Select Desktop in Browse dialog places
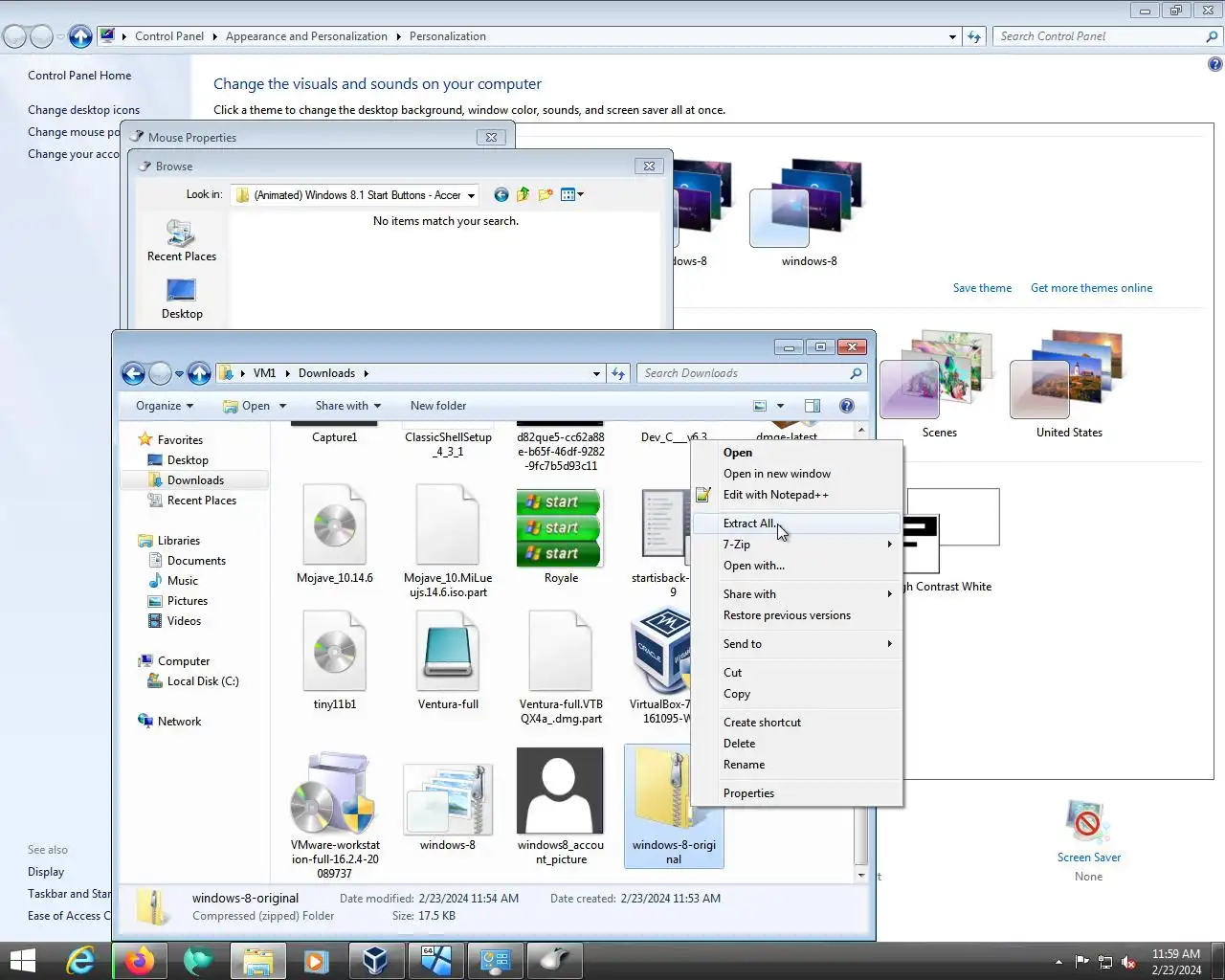The height and width of the screenshot is (980, 1225). click(x=182, y=299)
